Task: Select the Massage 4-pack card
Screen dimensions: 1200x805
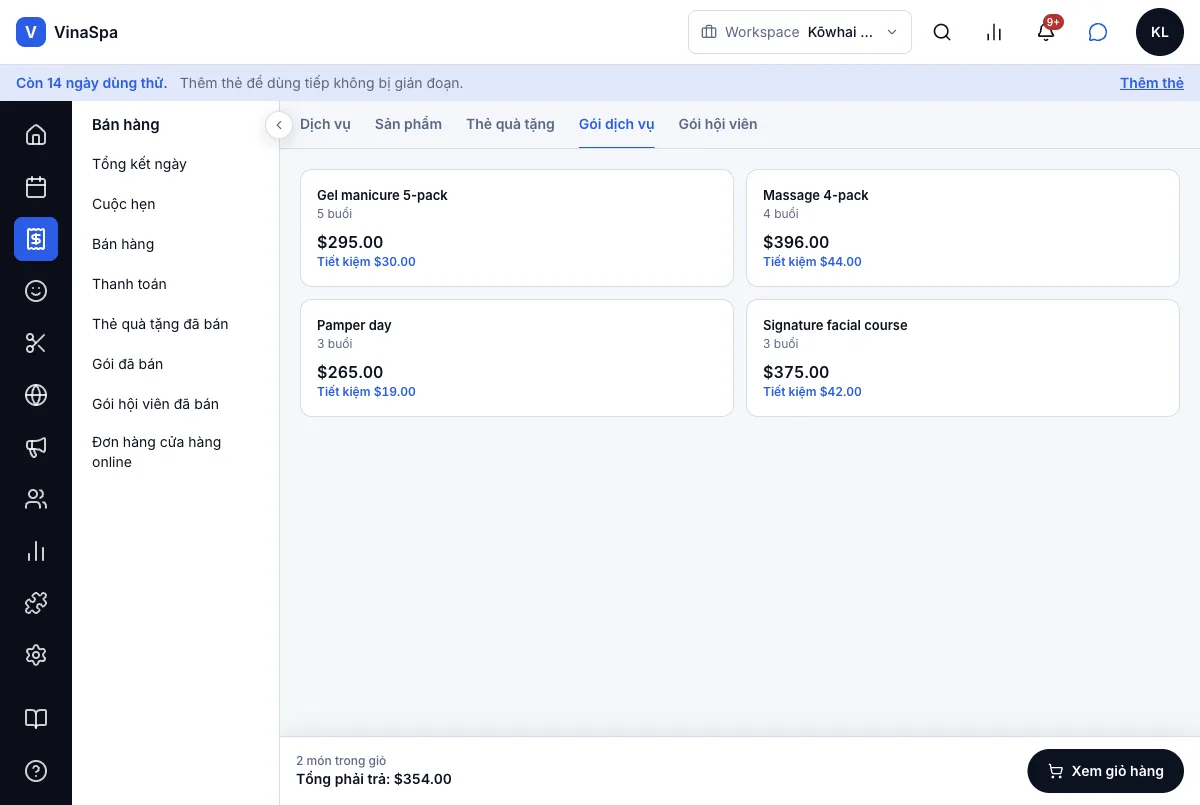Action: (x=963, y=228)
